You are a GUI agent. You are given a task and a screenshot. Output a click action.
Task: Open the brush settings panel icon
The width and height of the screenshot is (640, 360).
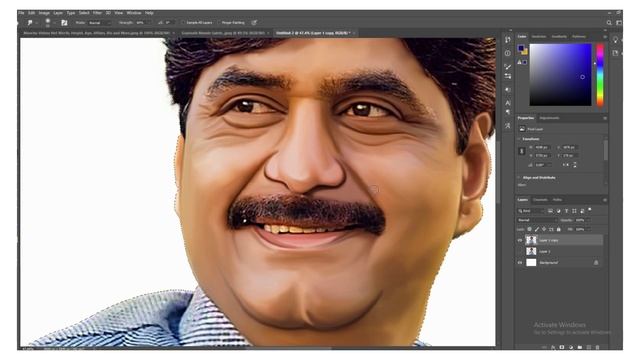[x=64, y=23]
